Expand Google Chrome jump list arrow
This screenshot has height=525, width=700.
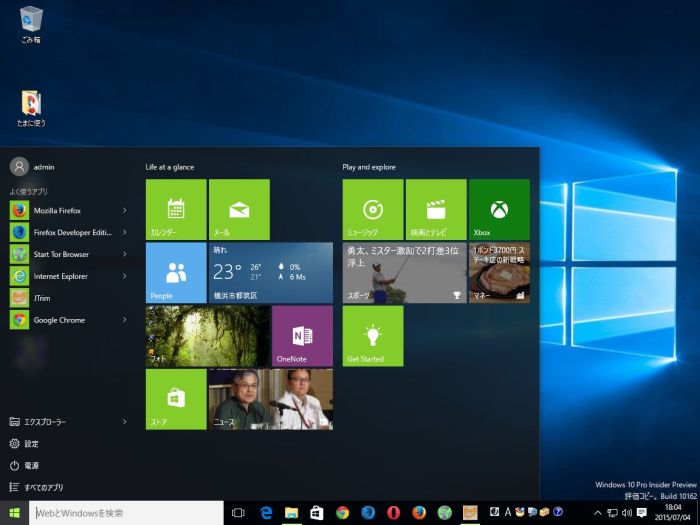click(124, 320)
